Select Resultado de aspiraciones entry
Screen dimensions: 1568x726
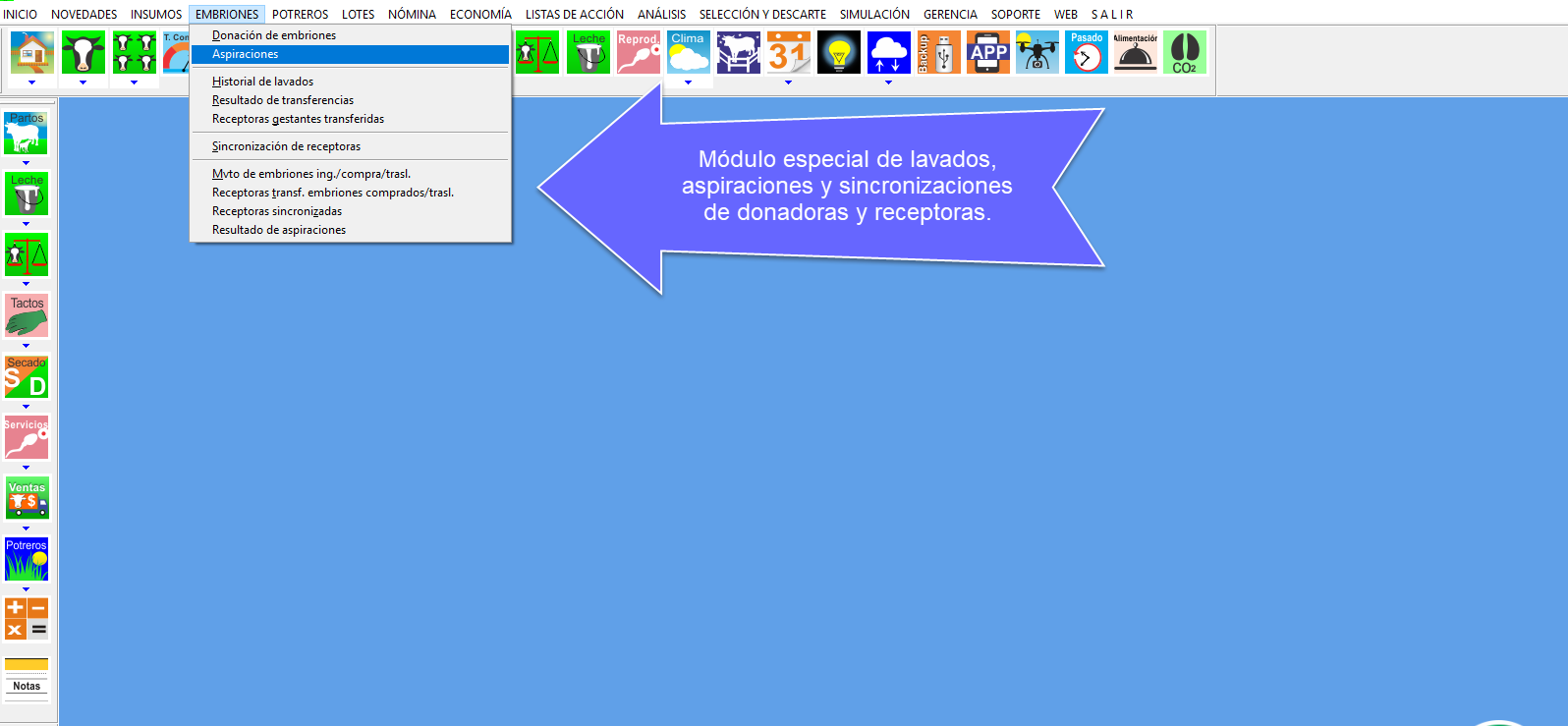click(x=351, y=230)
